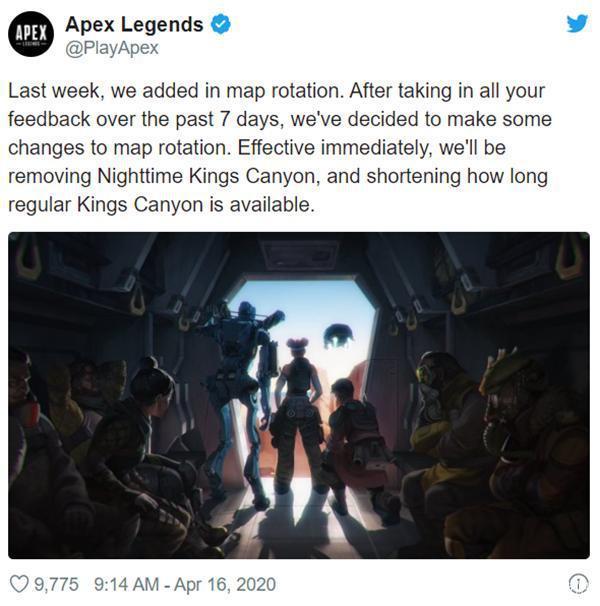Screen dimensions: 600x606
Task: Open the Apex Legends display name
Action: pyautogui.click(x=134, y=24)
